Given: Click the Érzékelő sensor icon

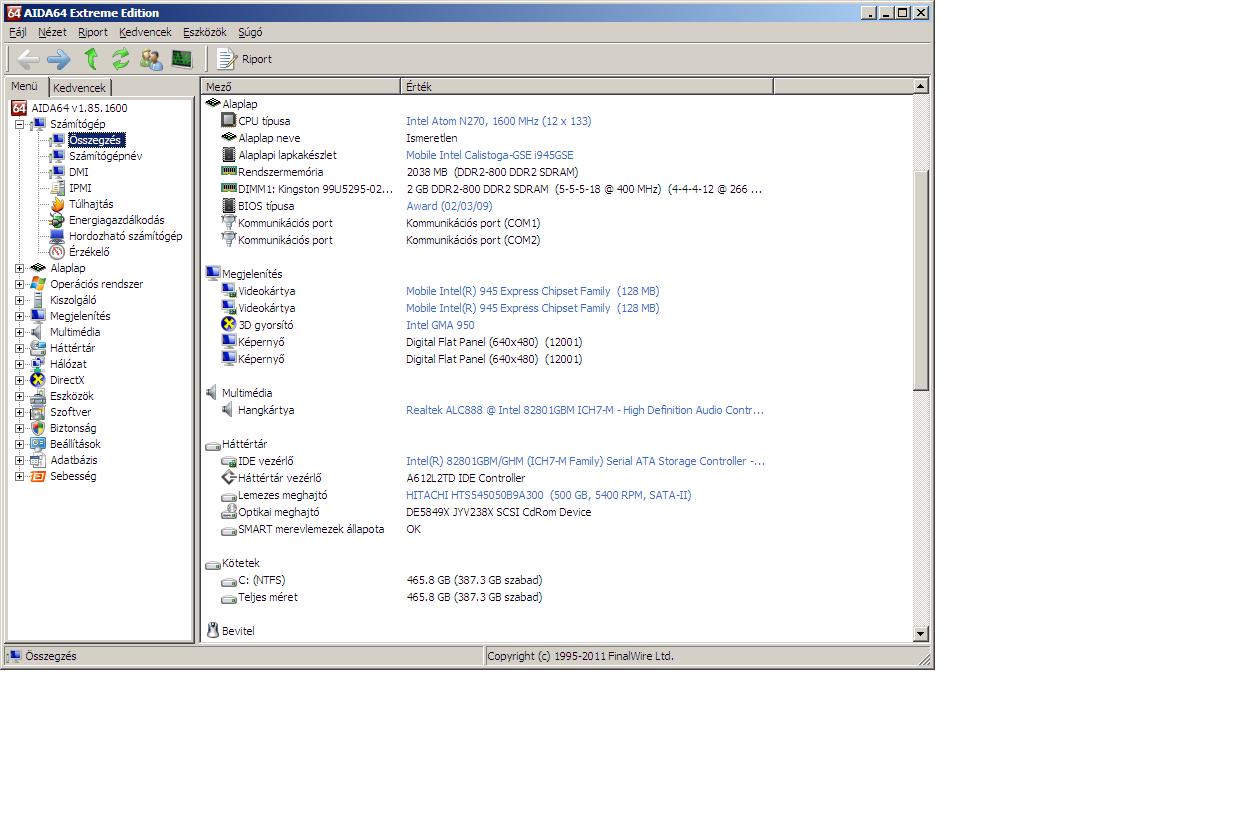Looking at the screenshot, I should point(57,252).
